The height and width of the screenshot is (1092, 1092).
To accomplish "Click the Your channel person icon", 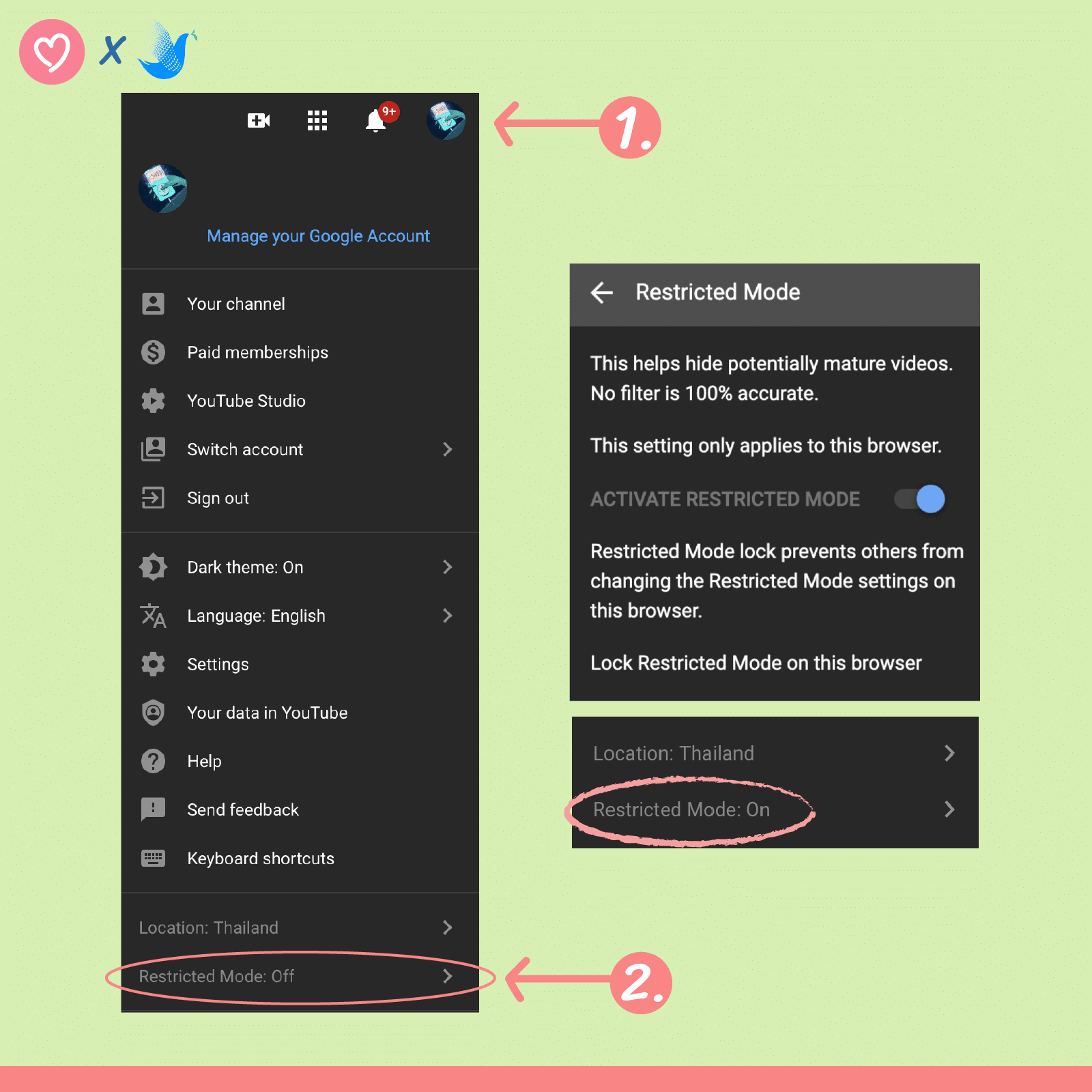I will point(153,304).
